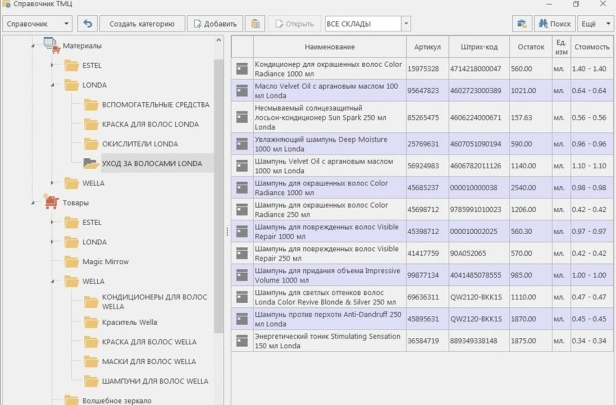Open the Справочник dropdown menu
This screenshot has width=616, height=405.
[x=38, y=23]
